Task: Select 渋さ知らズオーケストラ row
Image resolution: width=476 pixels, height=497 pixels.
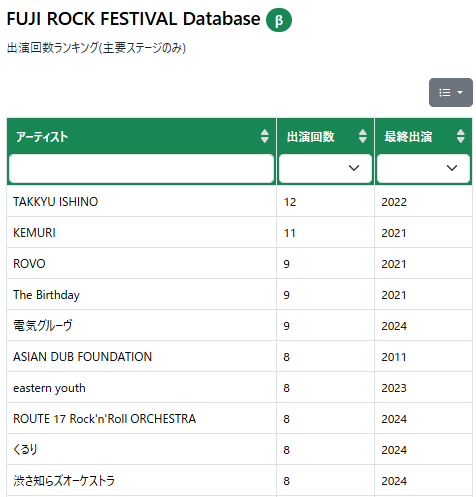Action: click(239, 480)
